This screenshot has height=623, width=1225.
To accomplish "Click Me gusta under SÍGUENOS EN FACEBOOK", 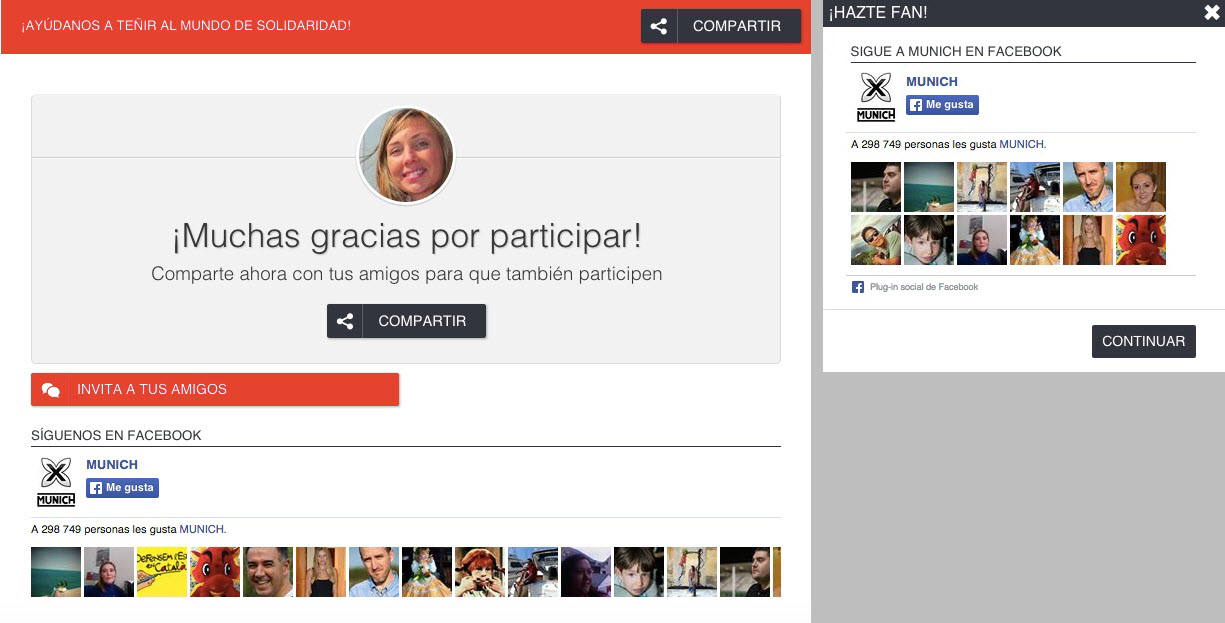I will click(123, 488).
